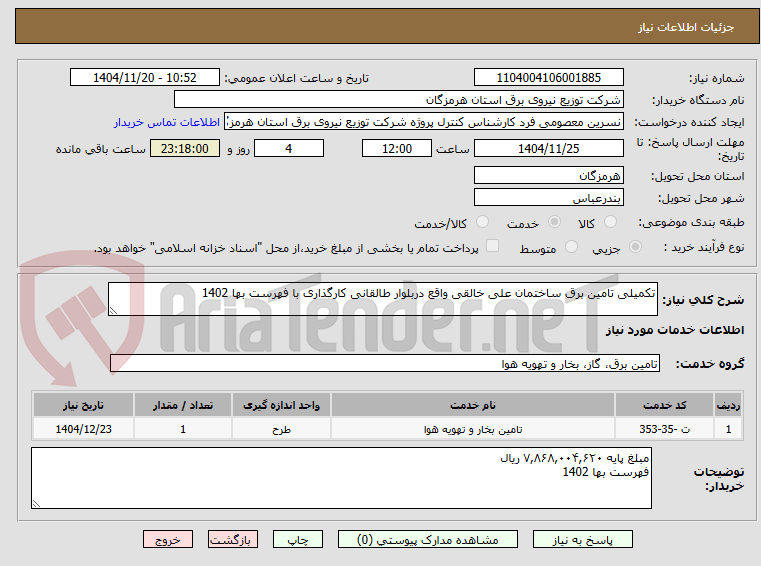Select the کالا/خدمت radio button
761x566 pixels.
(482, 222)
